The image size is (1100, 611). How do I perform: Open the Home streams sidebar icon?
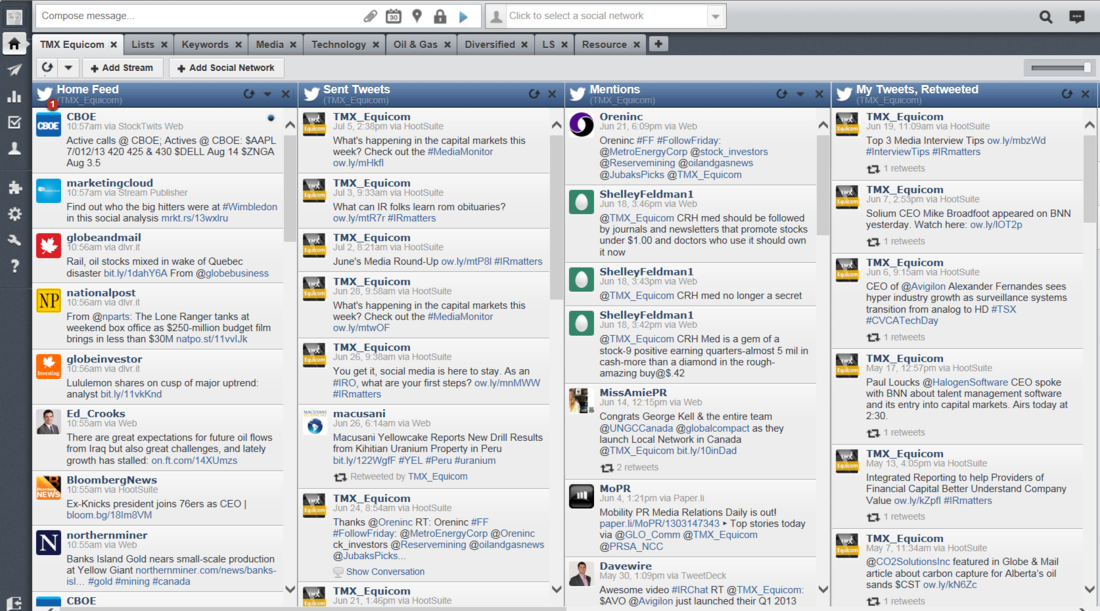(14, 43)
